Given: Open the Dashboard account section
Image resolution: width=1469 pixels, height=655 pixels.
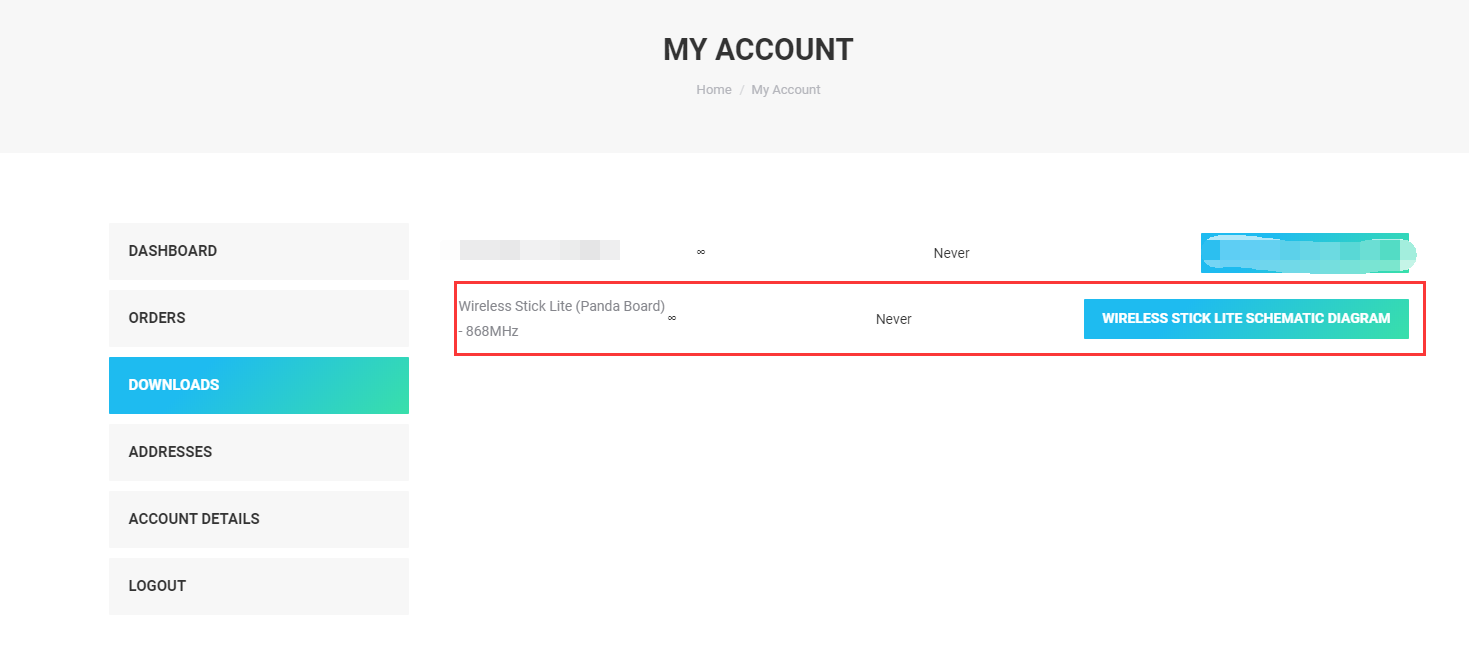Looking at the screenshot, I should [259, 251].
